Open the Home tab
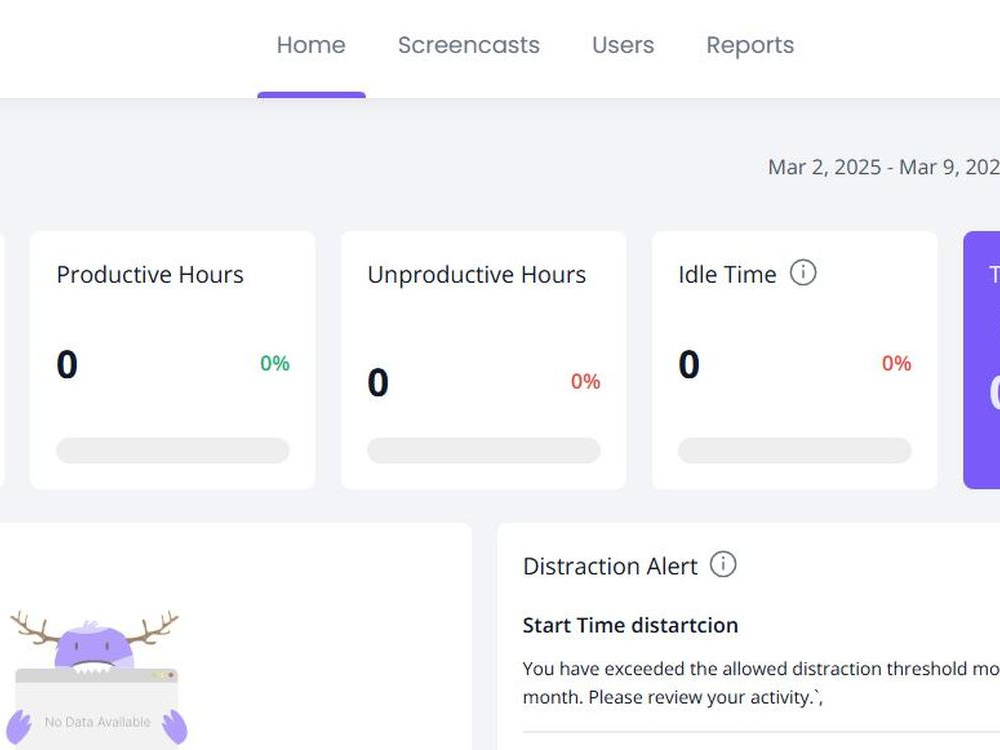This screenshot has width=1000, height=750. pyautogui.click(x=311, y=45)
